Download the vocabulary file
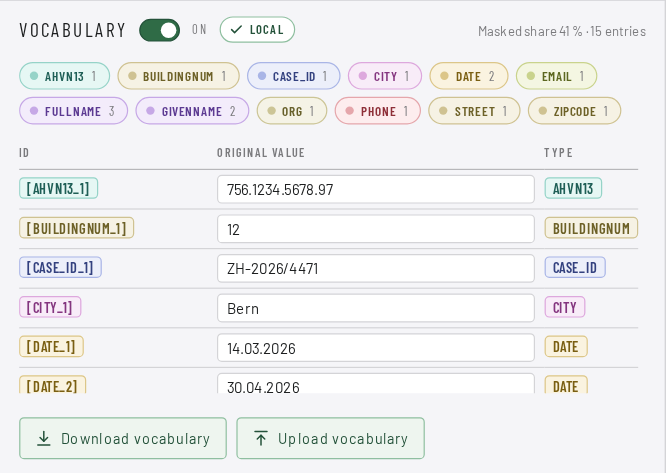This screenshot has width=666, height=473. [123, 438]
